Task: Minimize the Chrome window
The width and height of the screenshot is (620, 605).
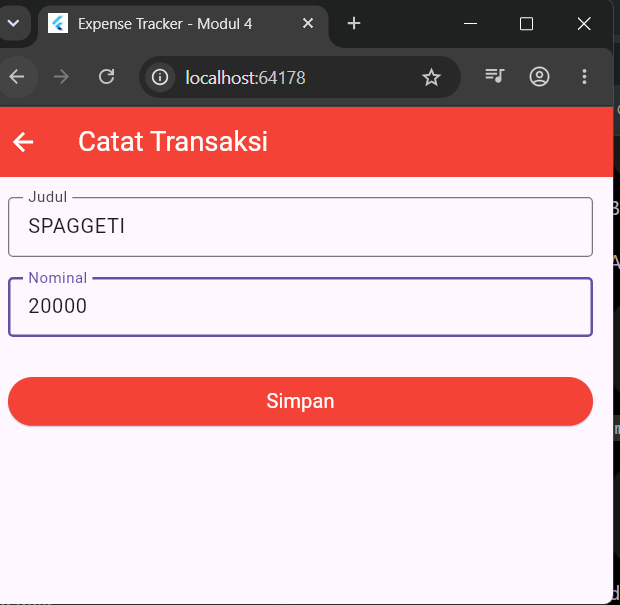Action: 470,24
